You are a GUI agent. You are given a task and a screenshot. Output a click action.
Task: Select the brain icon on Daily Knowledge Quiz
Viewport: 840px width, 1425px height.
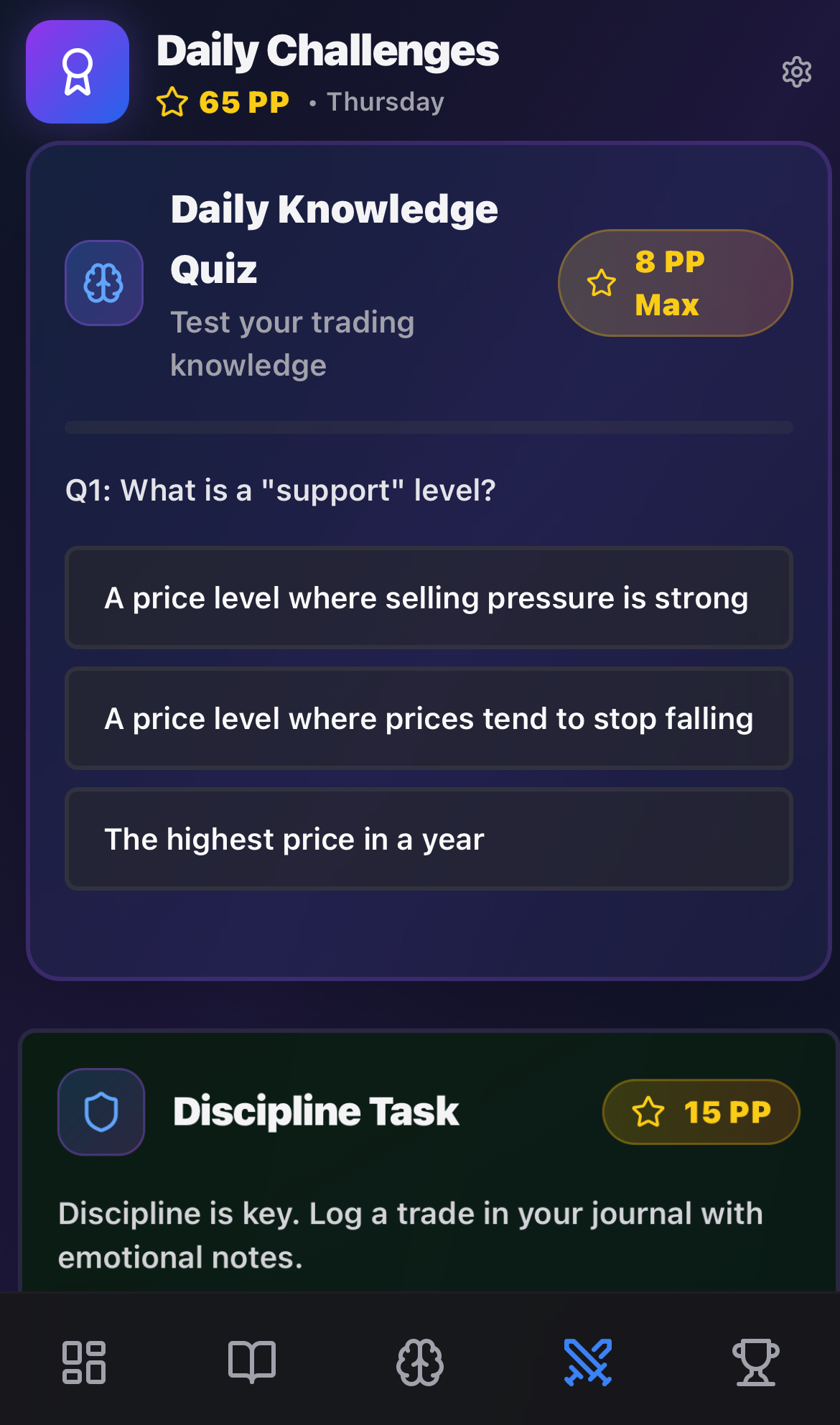point(103,284)
